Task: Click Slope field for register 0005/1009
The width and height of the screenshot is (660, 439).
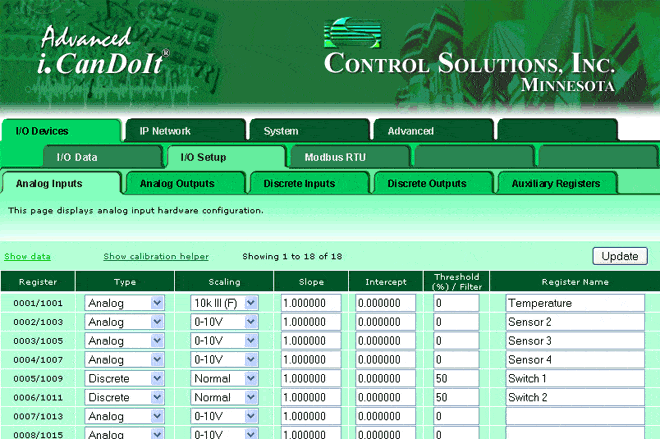Action: click(311, 378)
